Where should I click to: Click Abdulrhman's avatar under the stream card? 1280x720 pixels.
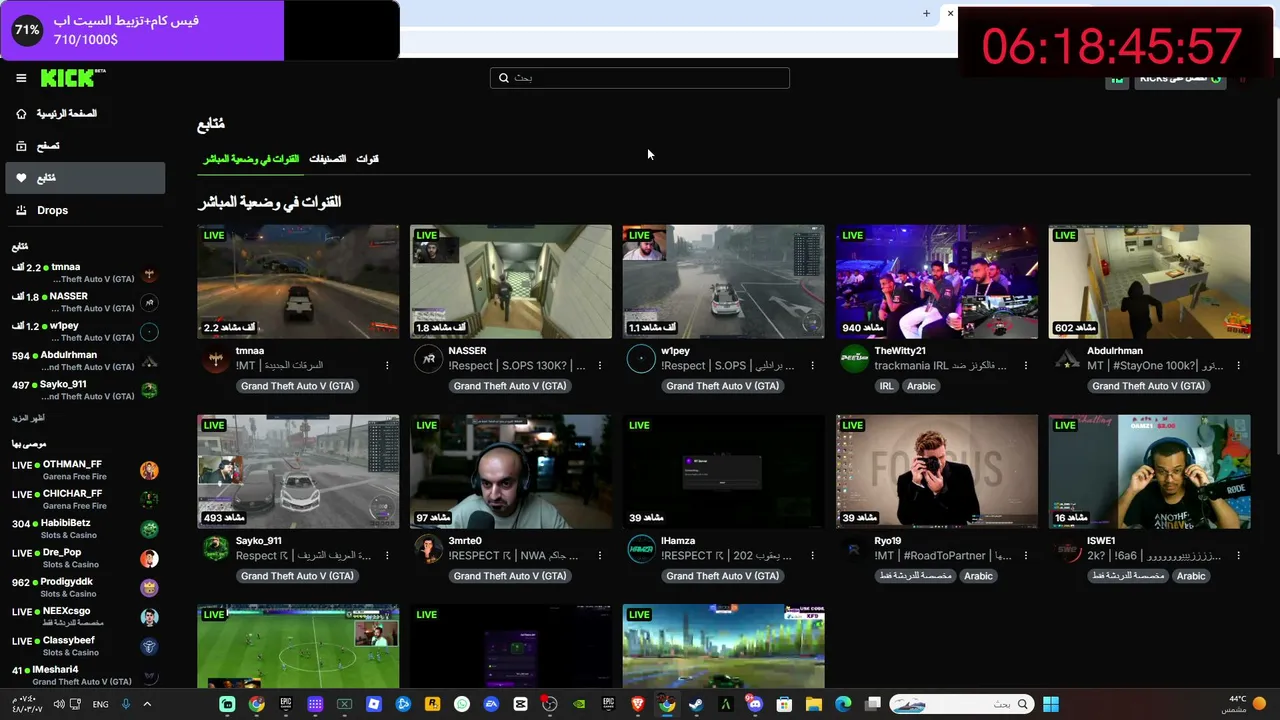click(1067, 359)
